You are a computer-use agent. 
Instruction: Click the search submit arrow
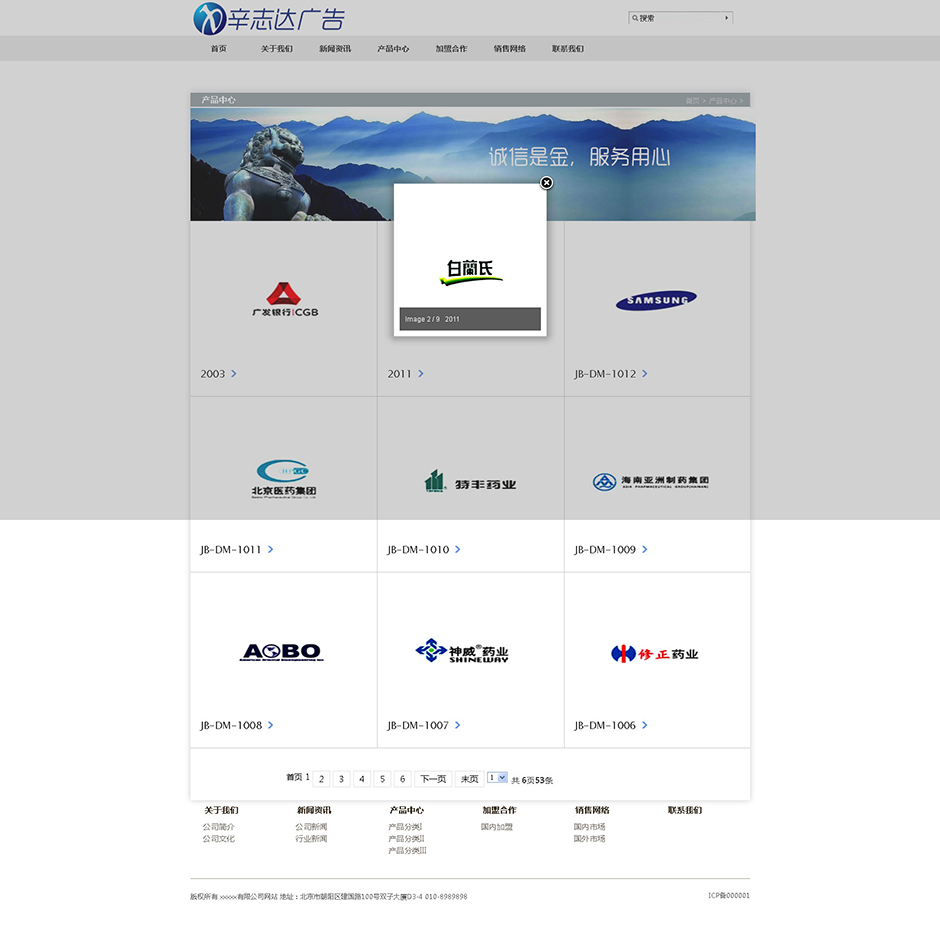[726, 18]
